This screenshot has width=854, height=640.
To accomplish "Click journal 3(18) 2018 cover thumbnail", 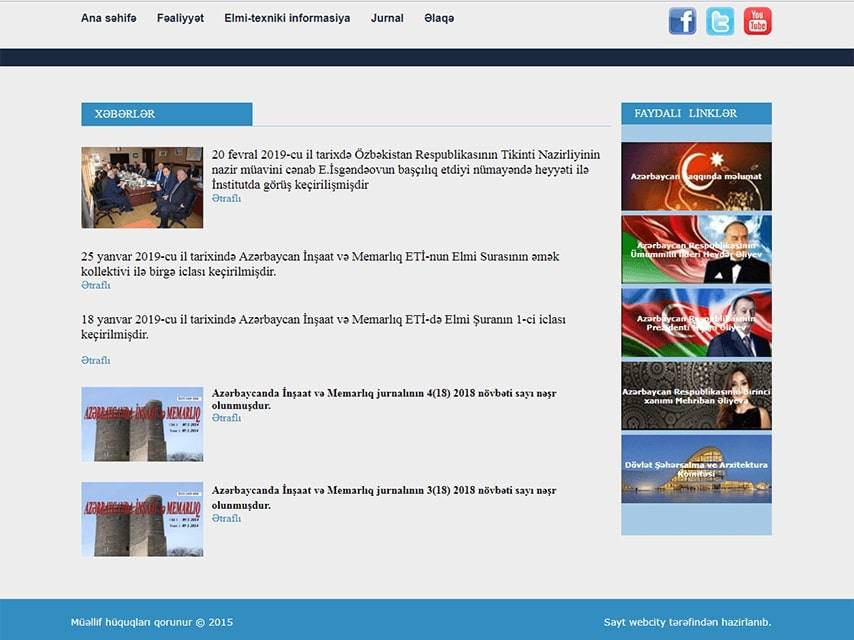I will click(x=142, y=519).
